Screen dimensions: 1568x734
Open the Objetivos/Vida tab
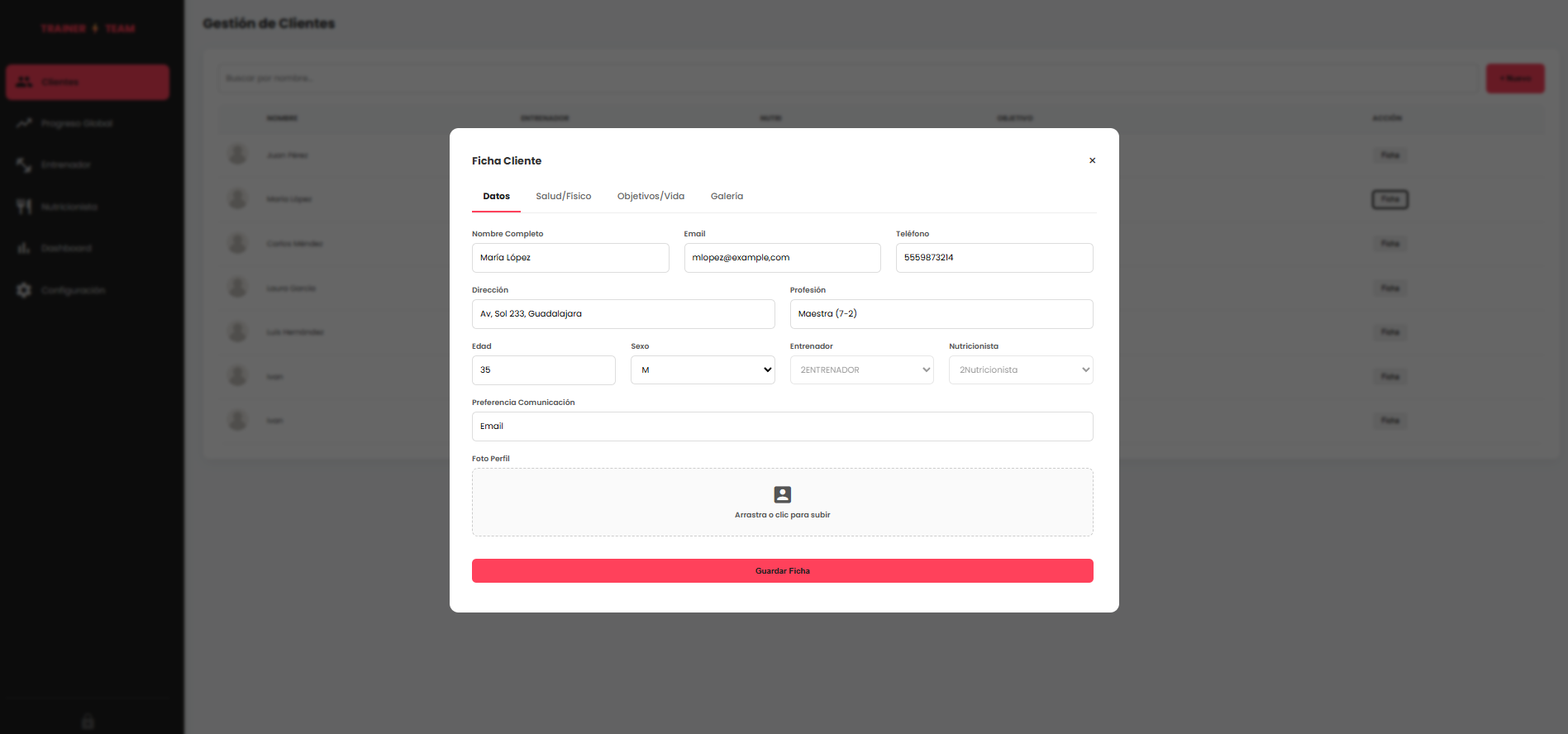click(651, 196)
